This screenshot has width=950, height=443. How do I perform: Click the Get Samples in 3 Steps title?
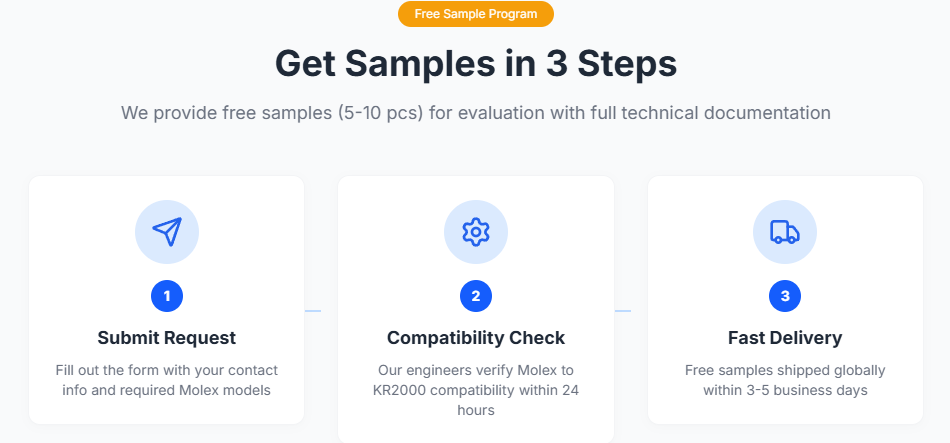(475, 64)
